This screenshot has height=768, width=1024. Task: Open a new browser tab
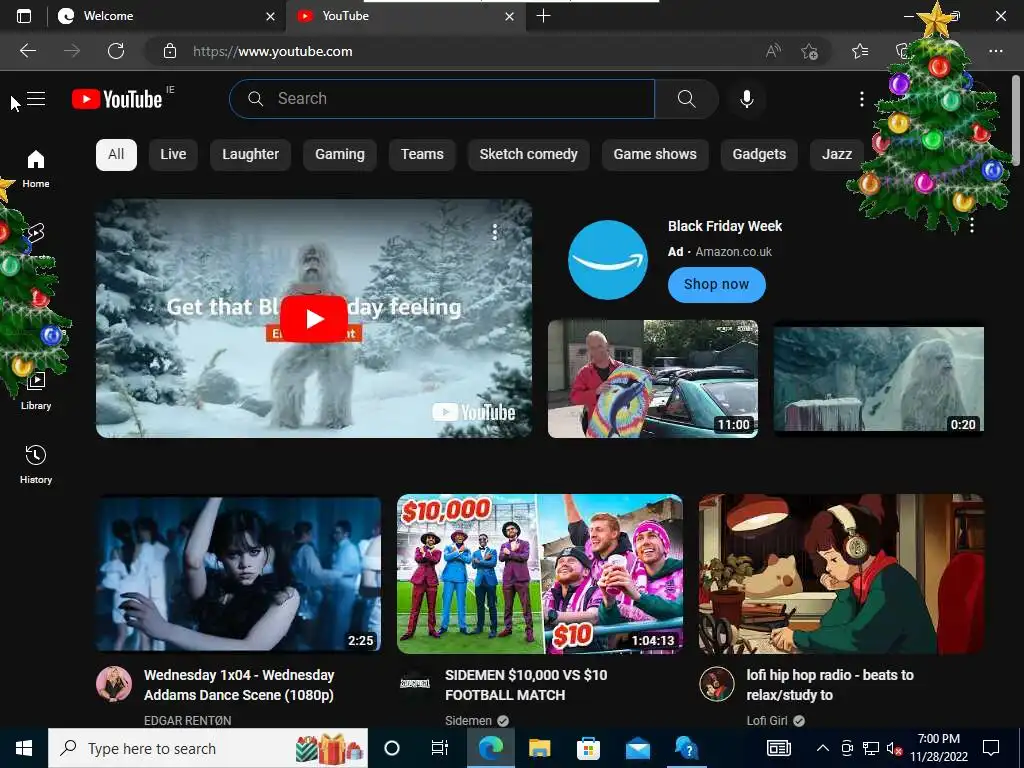[543, 16]
